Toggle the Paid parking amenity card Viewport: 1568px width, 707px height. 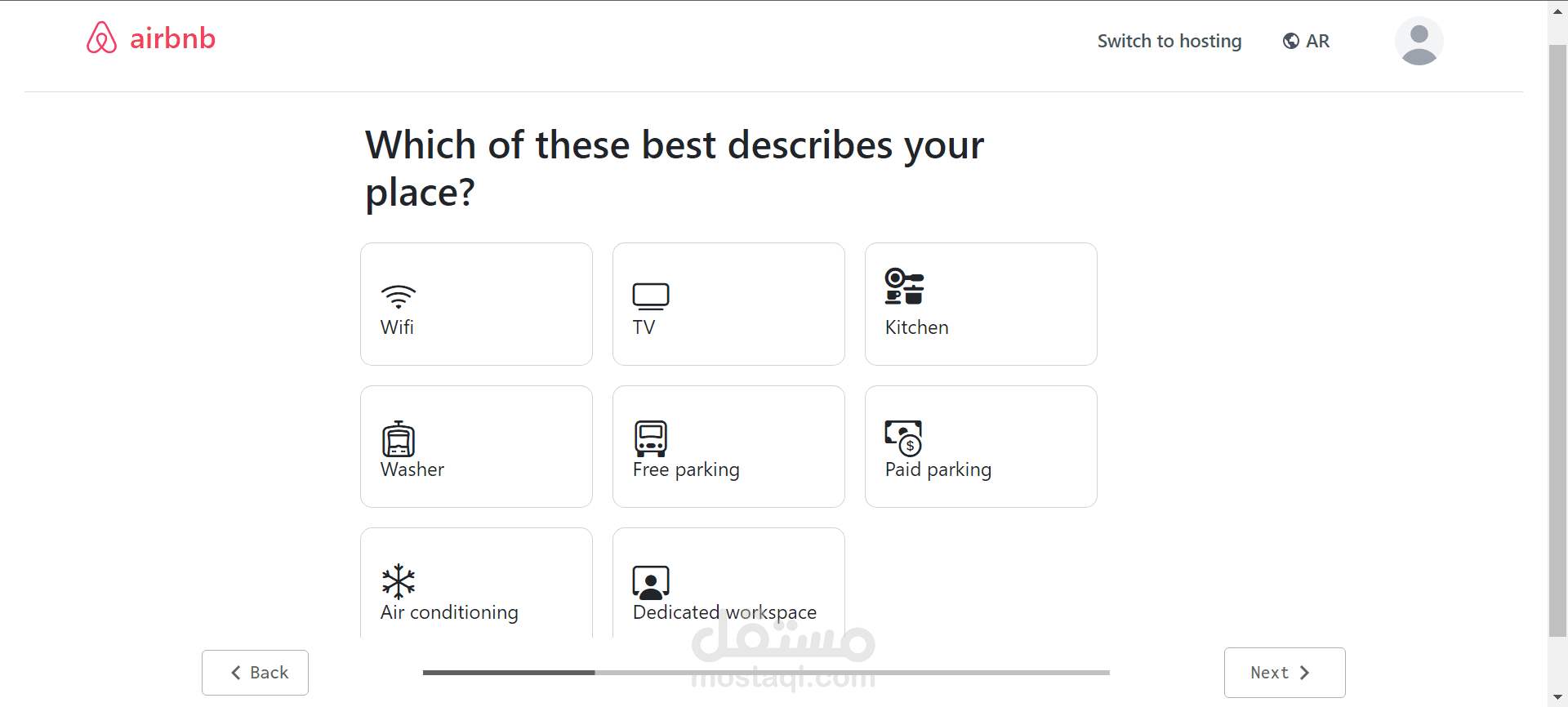(981, 447)
